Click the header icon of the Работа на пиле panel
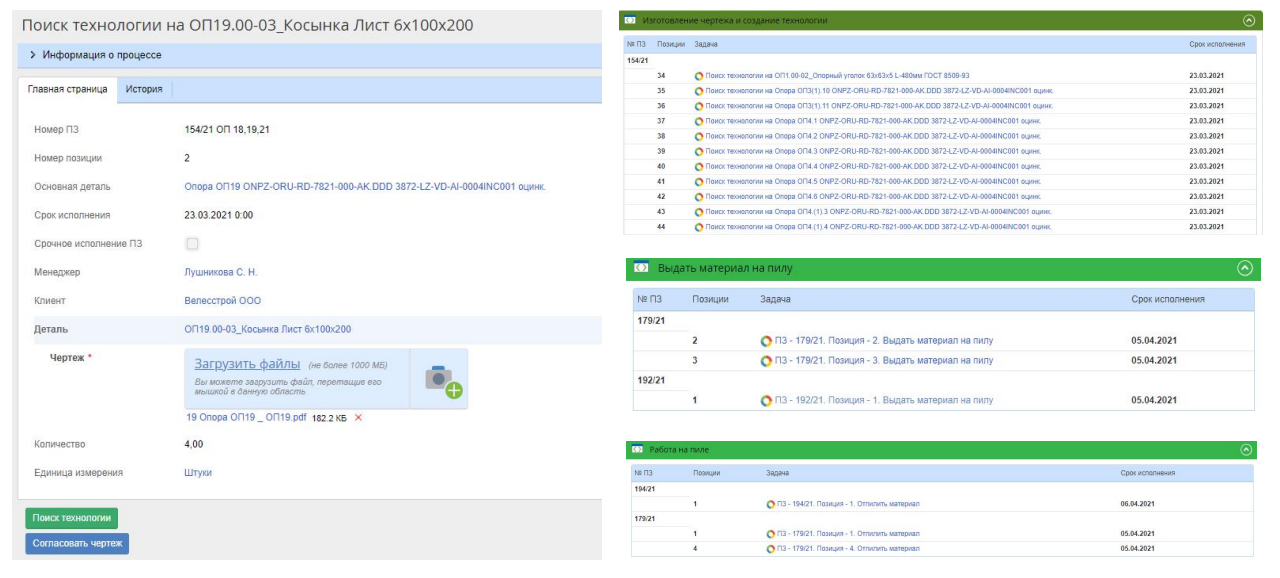Screen dimensions: 1280x578 pyautogui.click(x=636, y=450)
